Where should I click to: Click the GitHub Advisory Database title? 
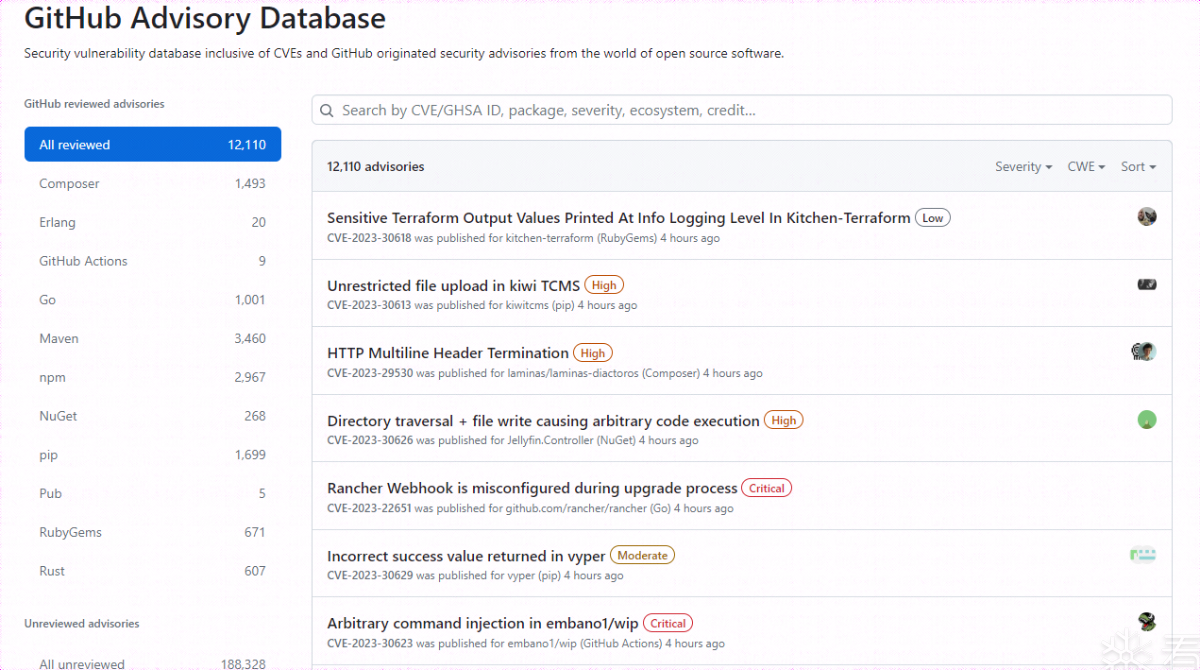(x=205, y=18)
